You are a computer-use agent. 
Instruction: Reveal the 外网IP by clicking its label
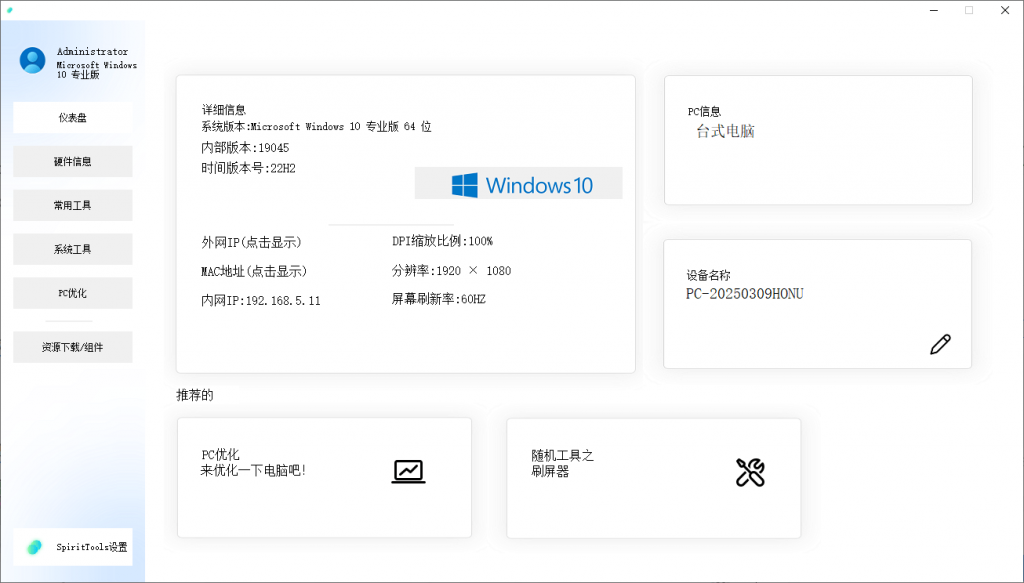click(251, 242)
